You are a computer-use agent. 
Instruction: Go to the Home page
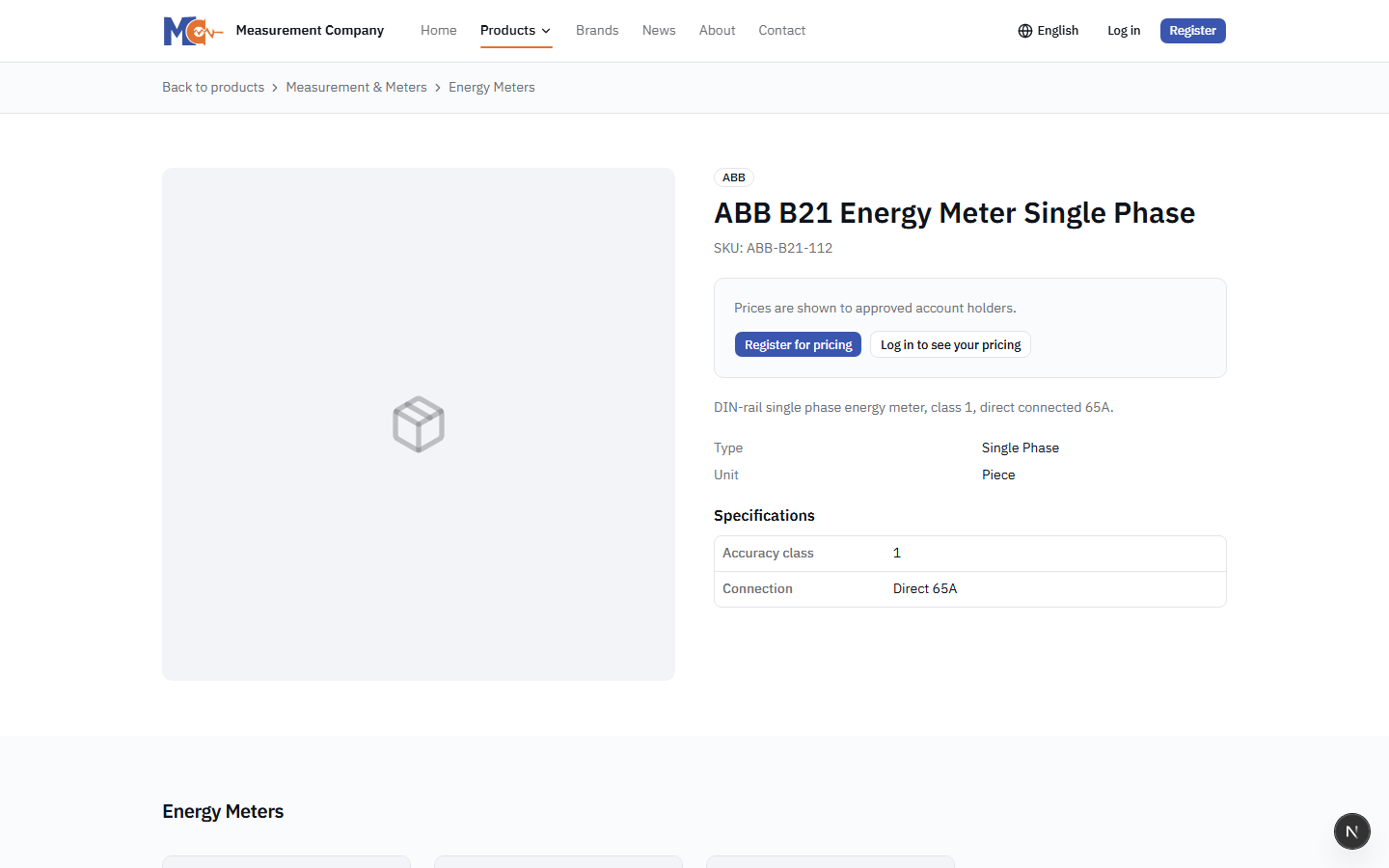439,31
